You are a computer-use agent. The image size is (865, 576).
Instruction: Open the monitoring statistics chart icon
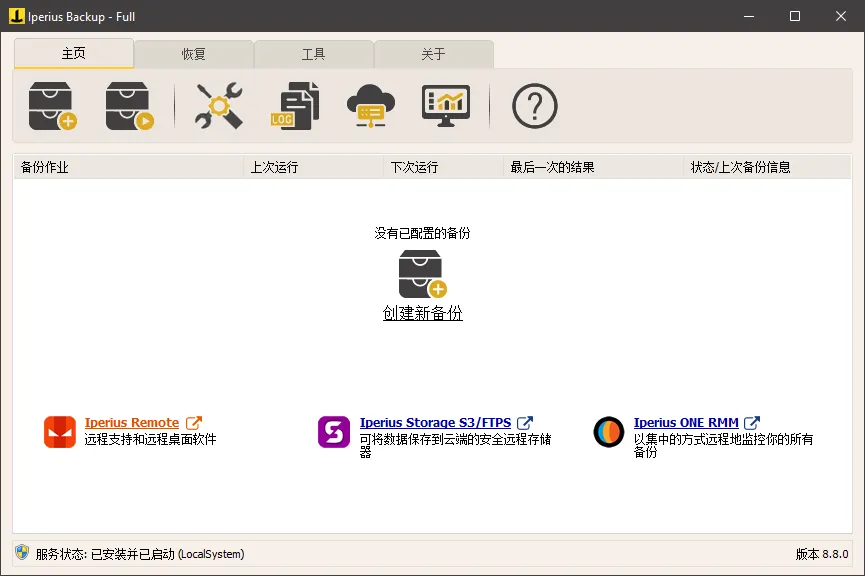tap(444, 105)
